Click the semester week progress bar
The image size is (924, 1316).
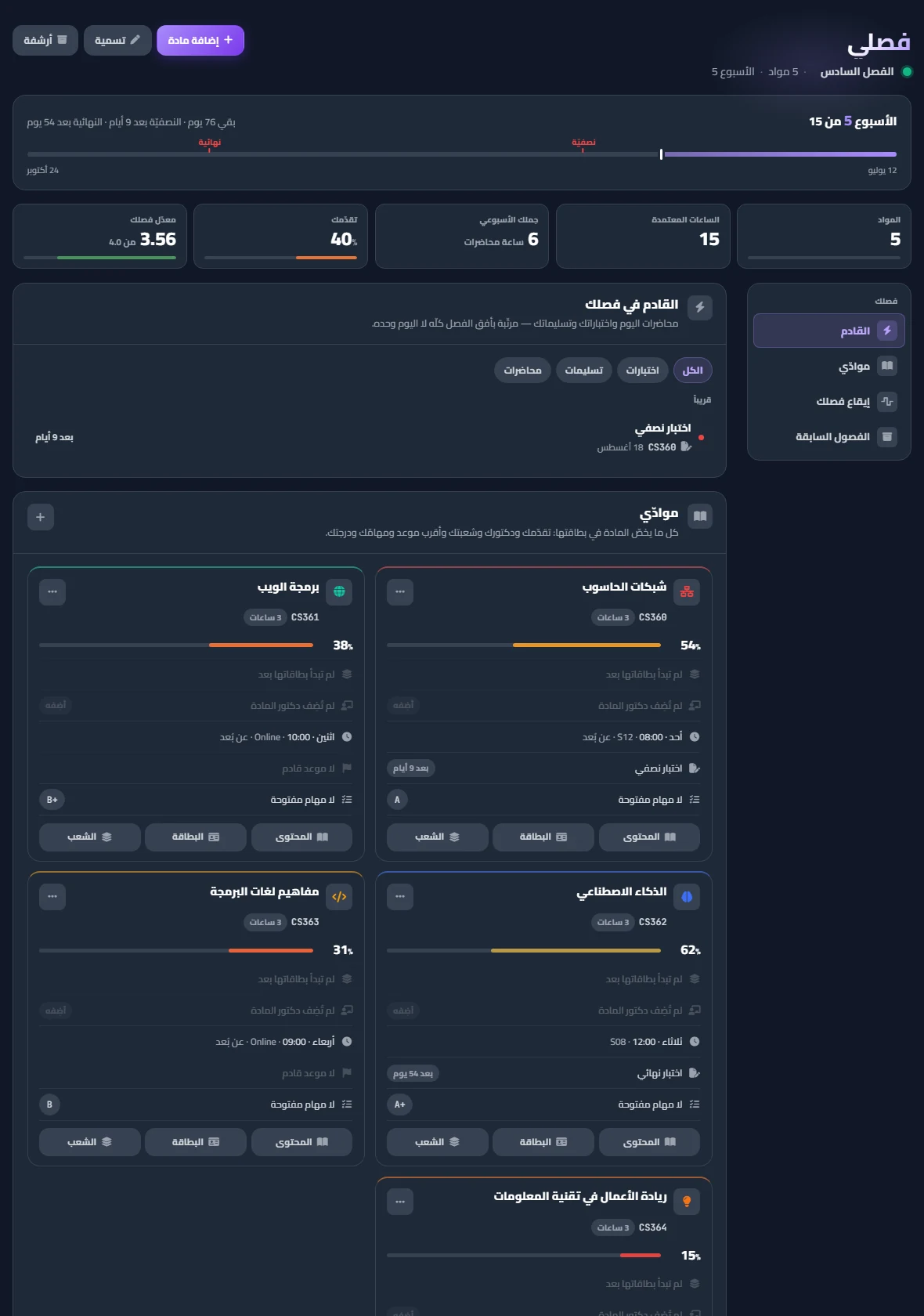[462, 154]
